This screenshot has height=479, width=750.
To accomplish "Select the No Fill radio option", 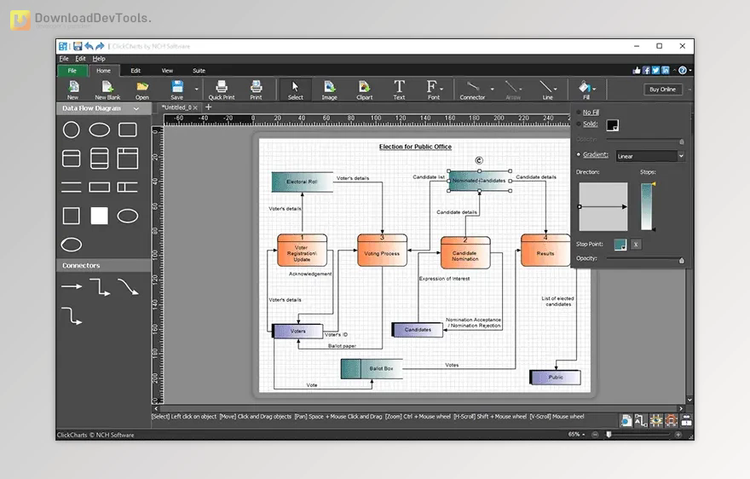I will tap(579, 112).
